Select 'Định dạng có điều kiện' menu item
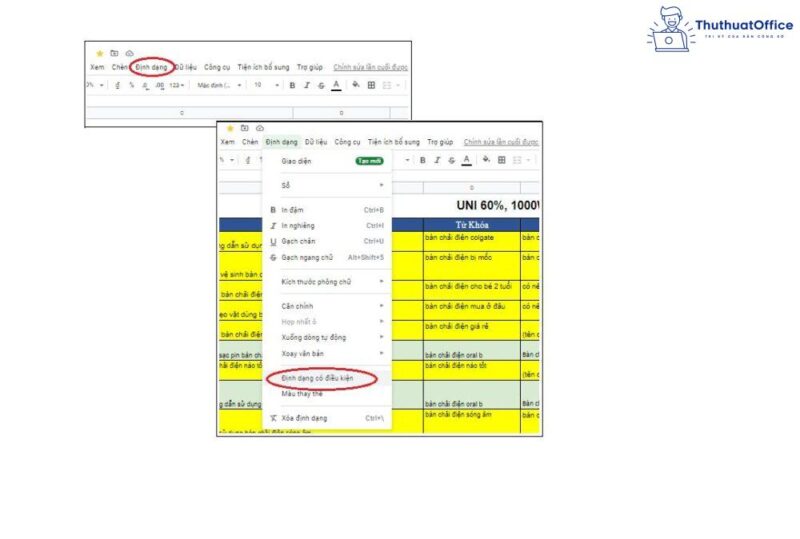Screen dimensions: 800x539 (x=327, y=378)
